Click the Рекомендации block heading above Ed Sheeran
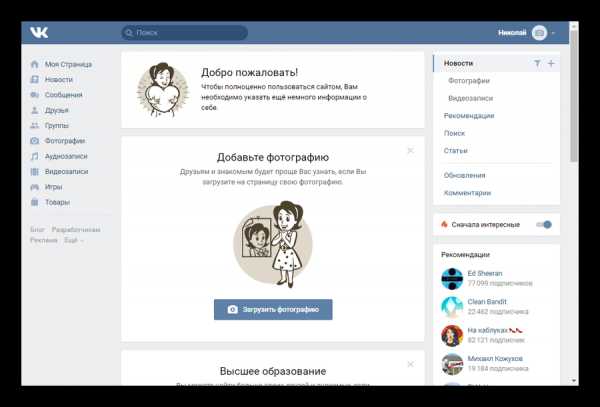 (465, 255)
